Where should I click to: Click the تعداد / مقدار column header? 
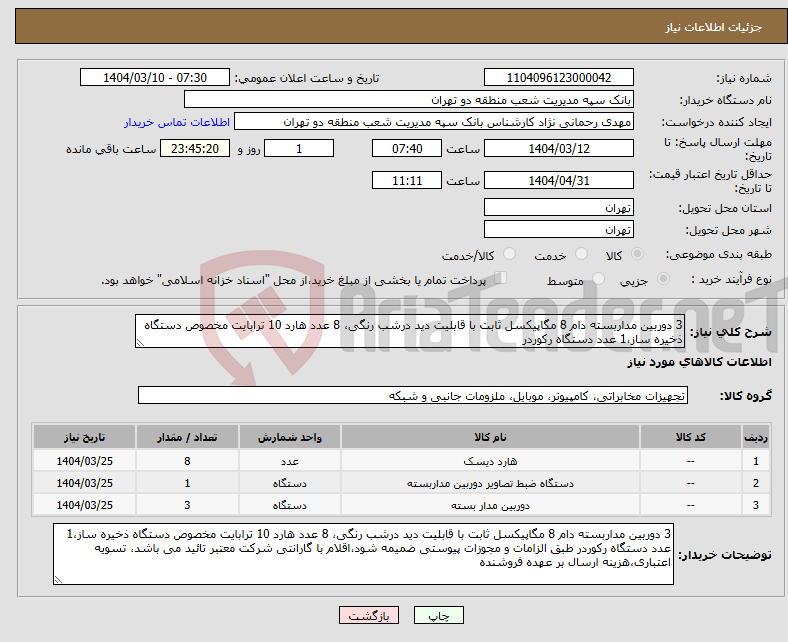187,437
